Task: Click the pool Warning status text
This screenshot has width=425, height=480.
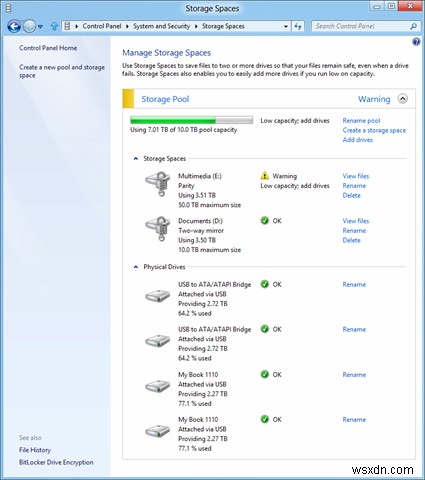Action: coord(374,99)
